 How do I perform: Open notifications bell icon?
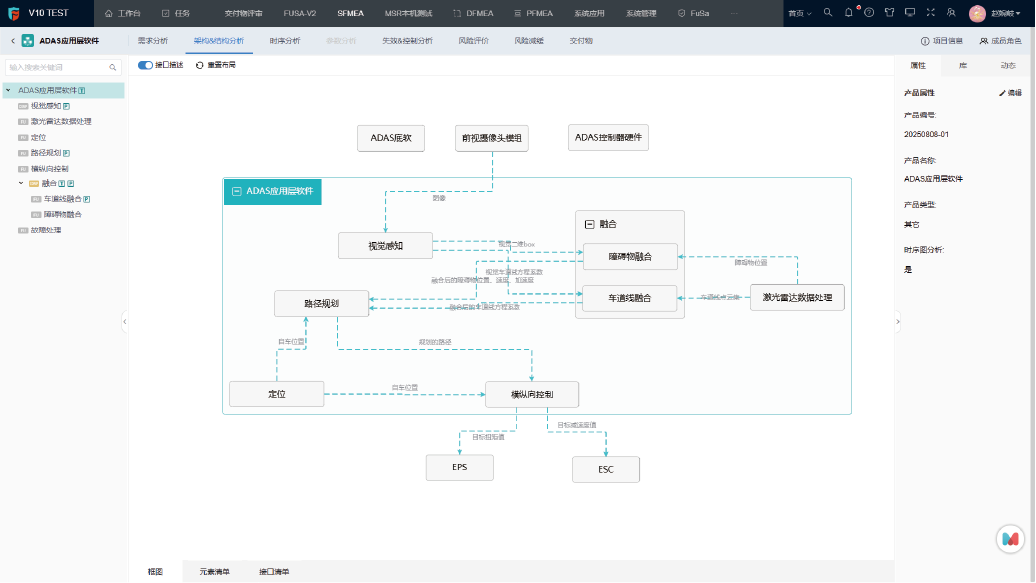tap(848, 13)
